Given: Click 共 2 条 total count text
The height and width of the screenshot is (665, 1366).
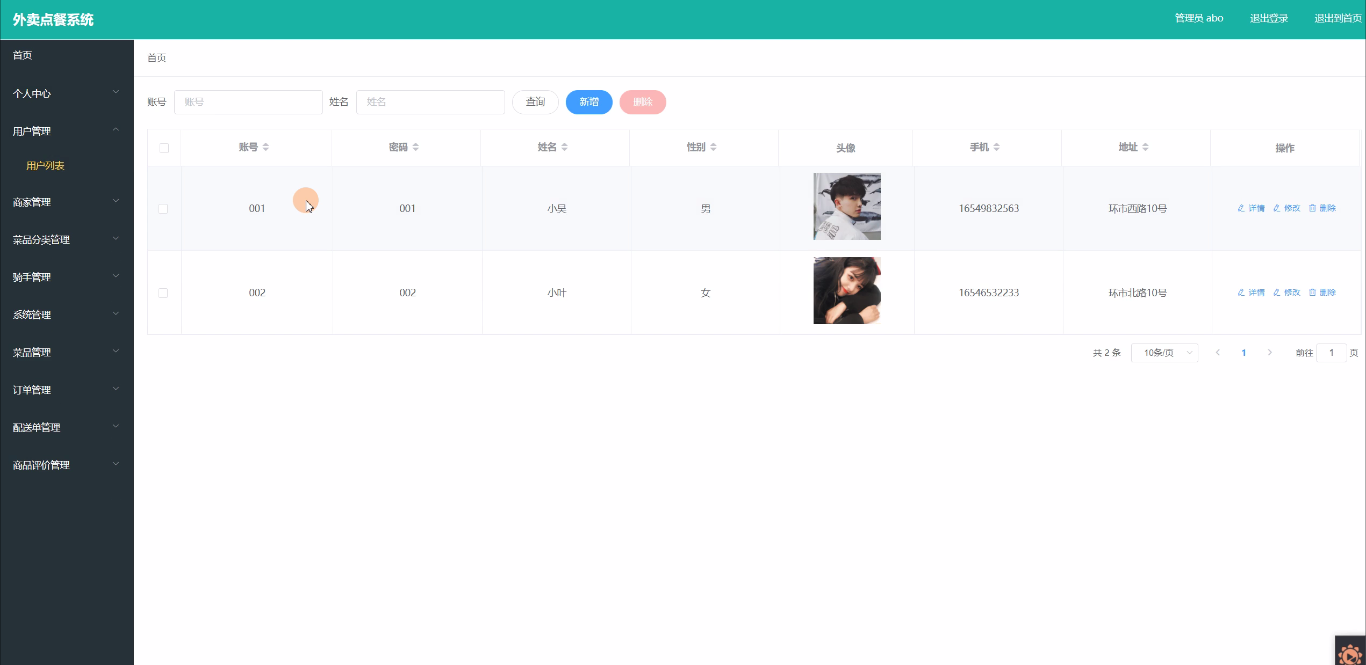Looking at the screenshot, I should tap(1106, 353).
